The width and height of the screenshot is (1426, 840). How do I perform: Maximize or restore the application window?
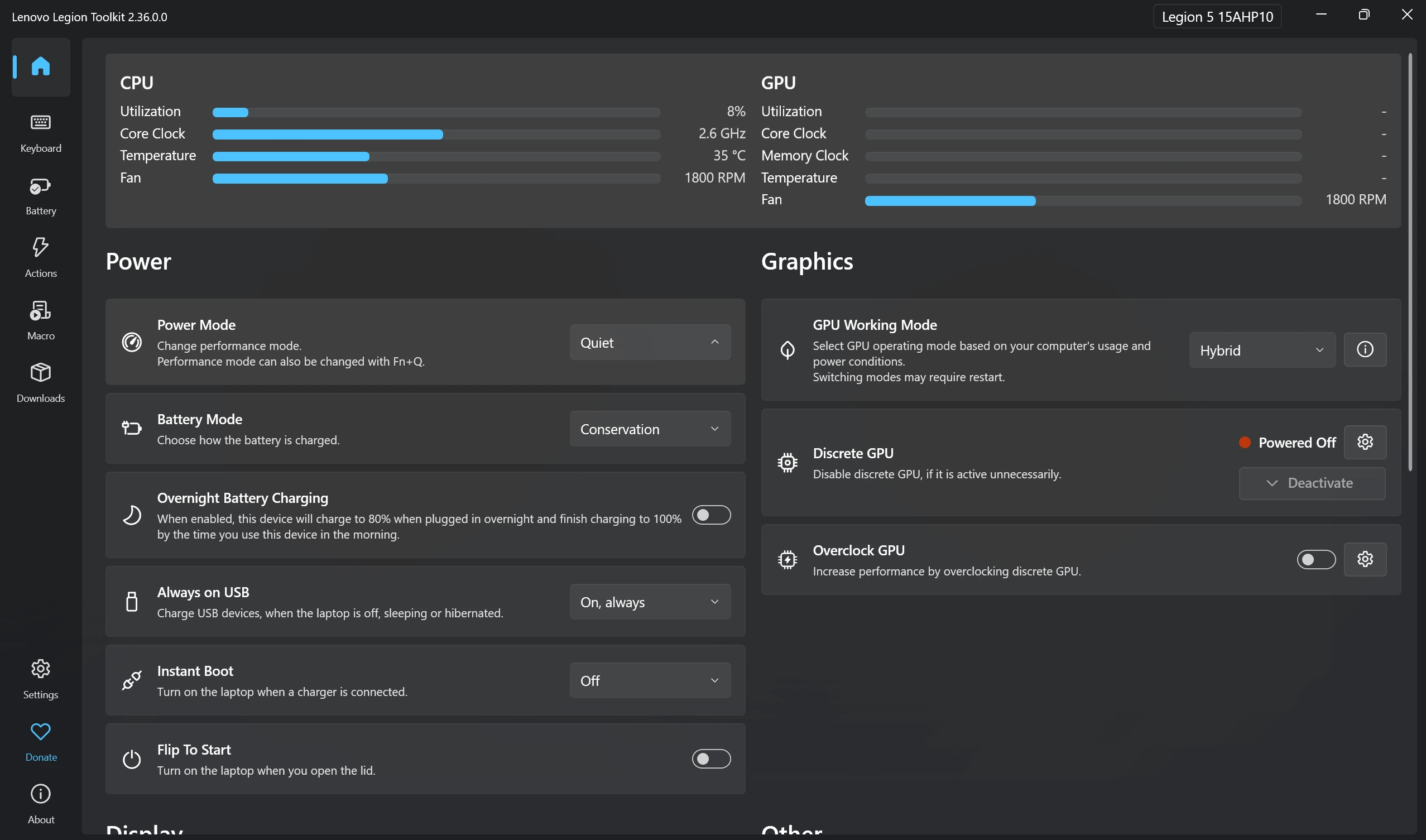(1363, 15)
